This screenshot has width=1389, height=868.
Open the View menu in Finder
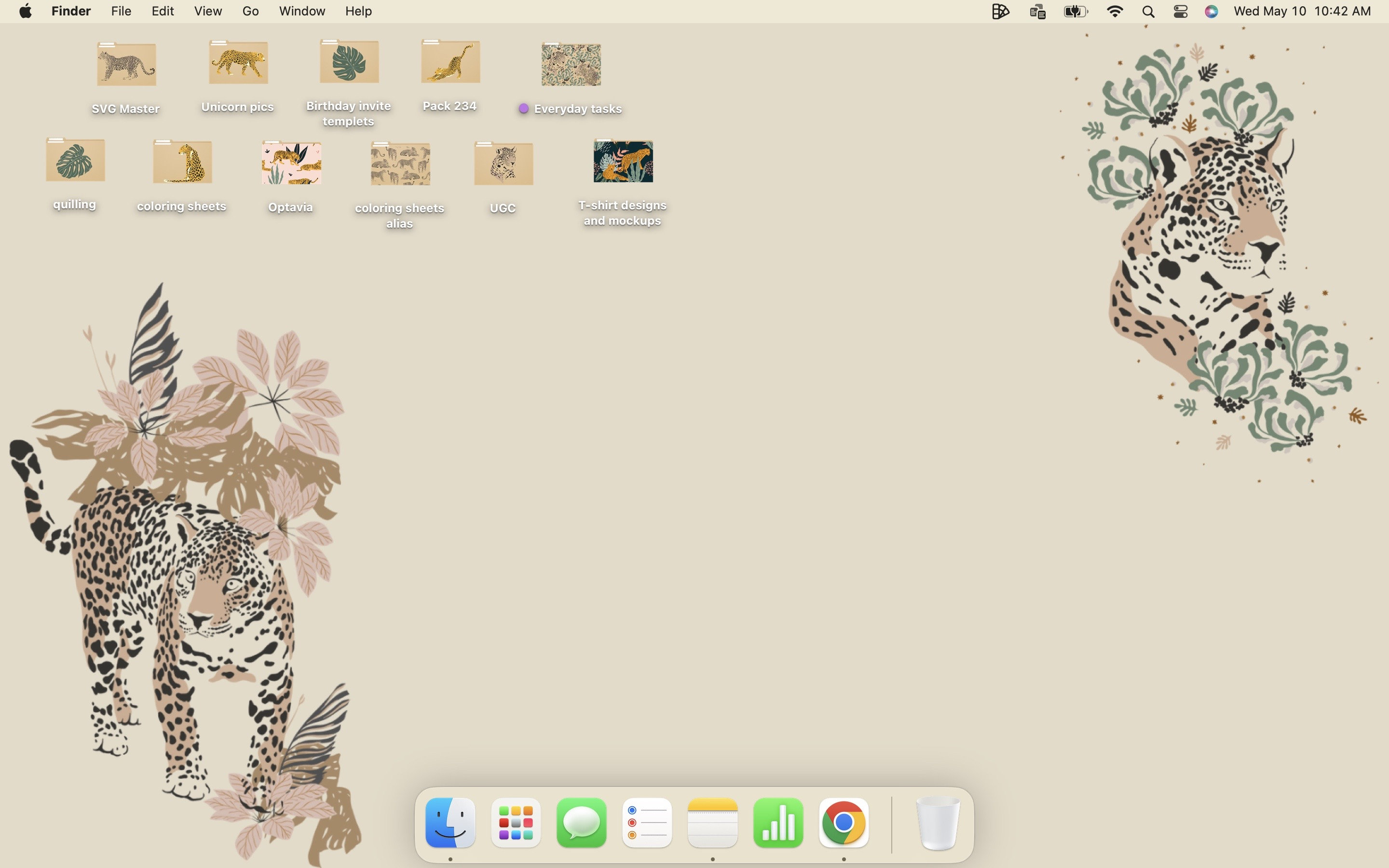[x=207, y=11]
